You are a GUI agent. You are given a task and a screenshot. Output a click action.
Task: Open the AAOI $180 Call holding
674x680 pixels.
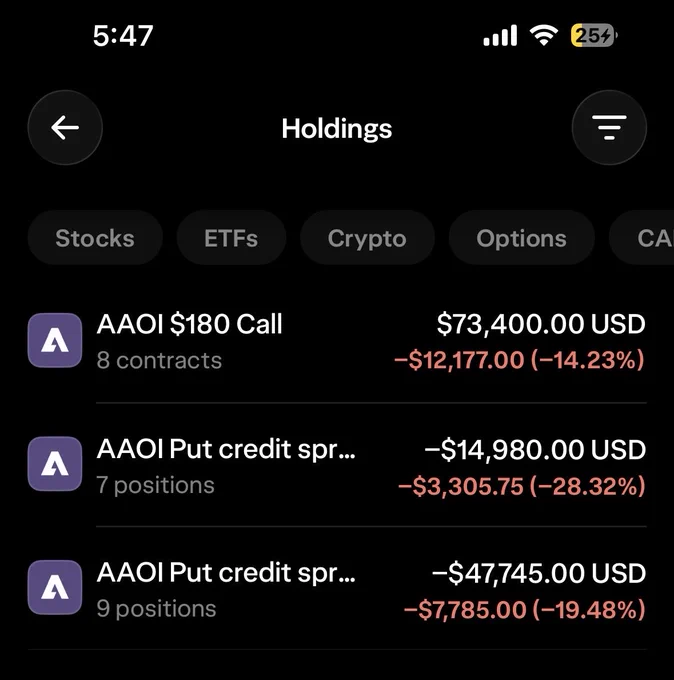pos(337,341)
